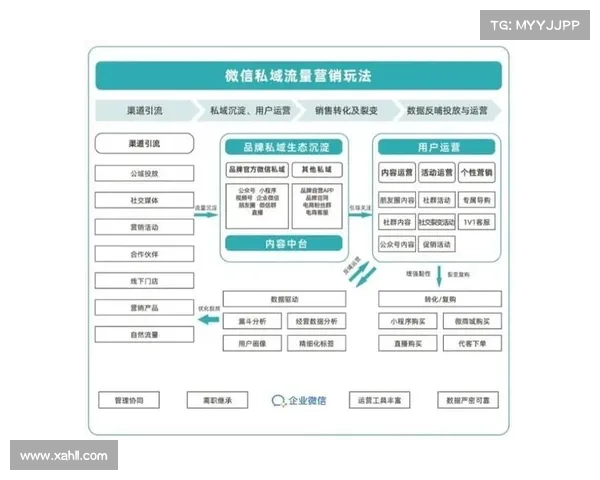Click the 微商城购买 box

tap(472, 321)
